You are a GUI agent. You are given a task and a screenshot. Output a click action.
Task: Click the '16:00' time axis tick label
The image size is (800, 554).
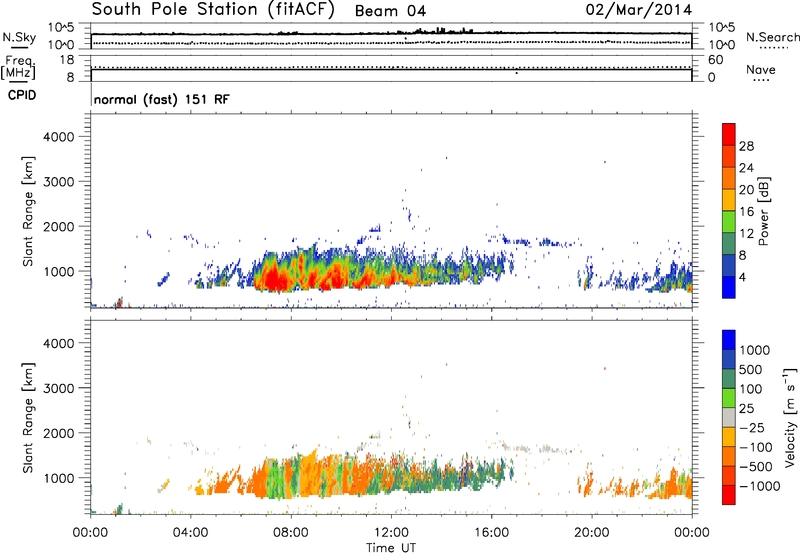[x=491, y=533]
